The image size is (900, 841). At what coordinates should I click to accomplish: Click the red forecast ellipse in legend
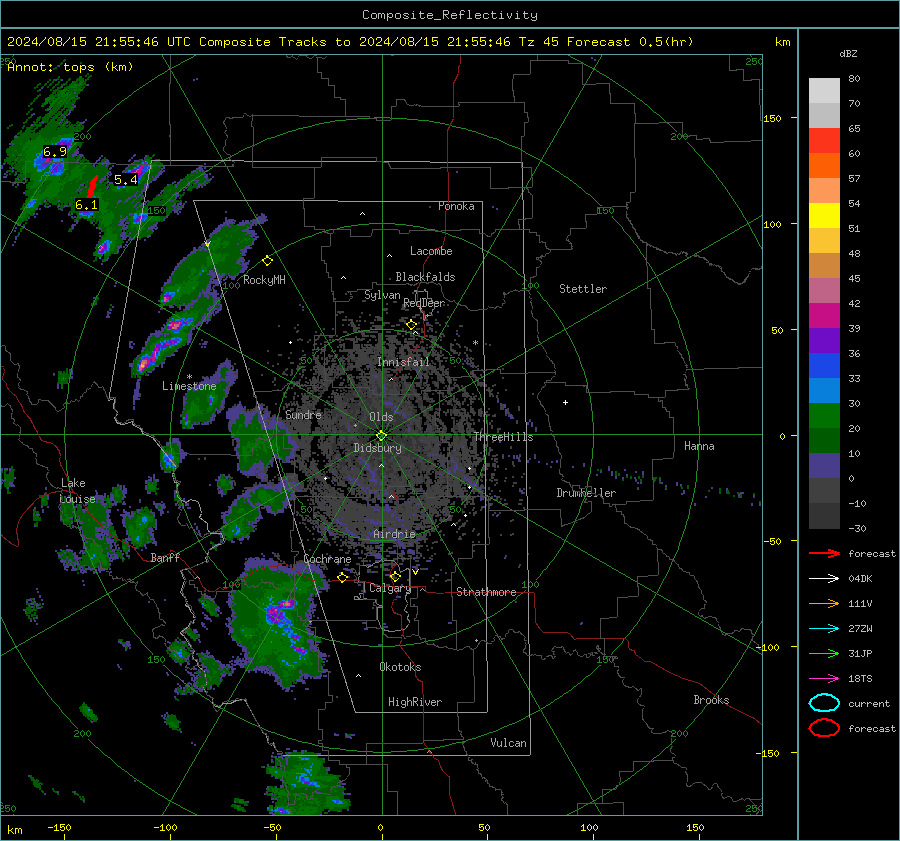pyautogui.click(x=824, y=728)
